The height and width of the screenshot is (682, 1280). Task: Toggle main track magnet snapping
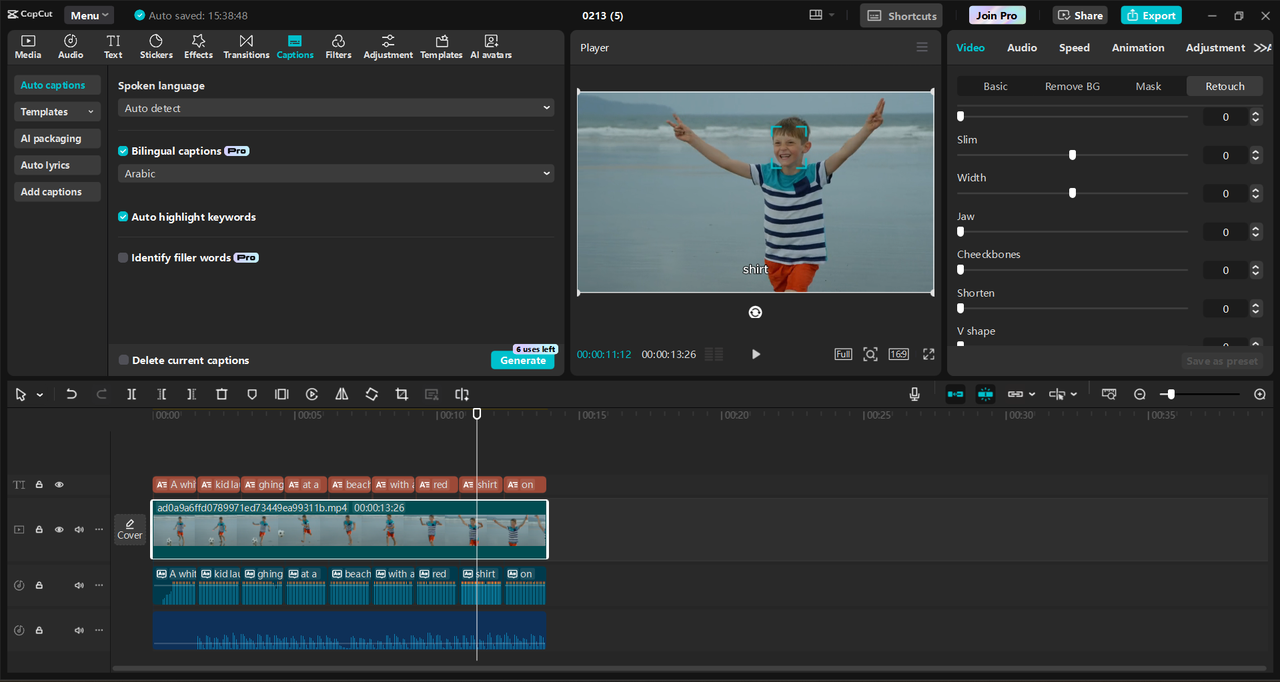click(x=955, y=395)
